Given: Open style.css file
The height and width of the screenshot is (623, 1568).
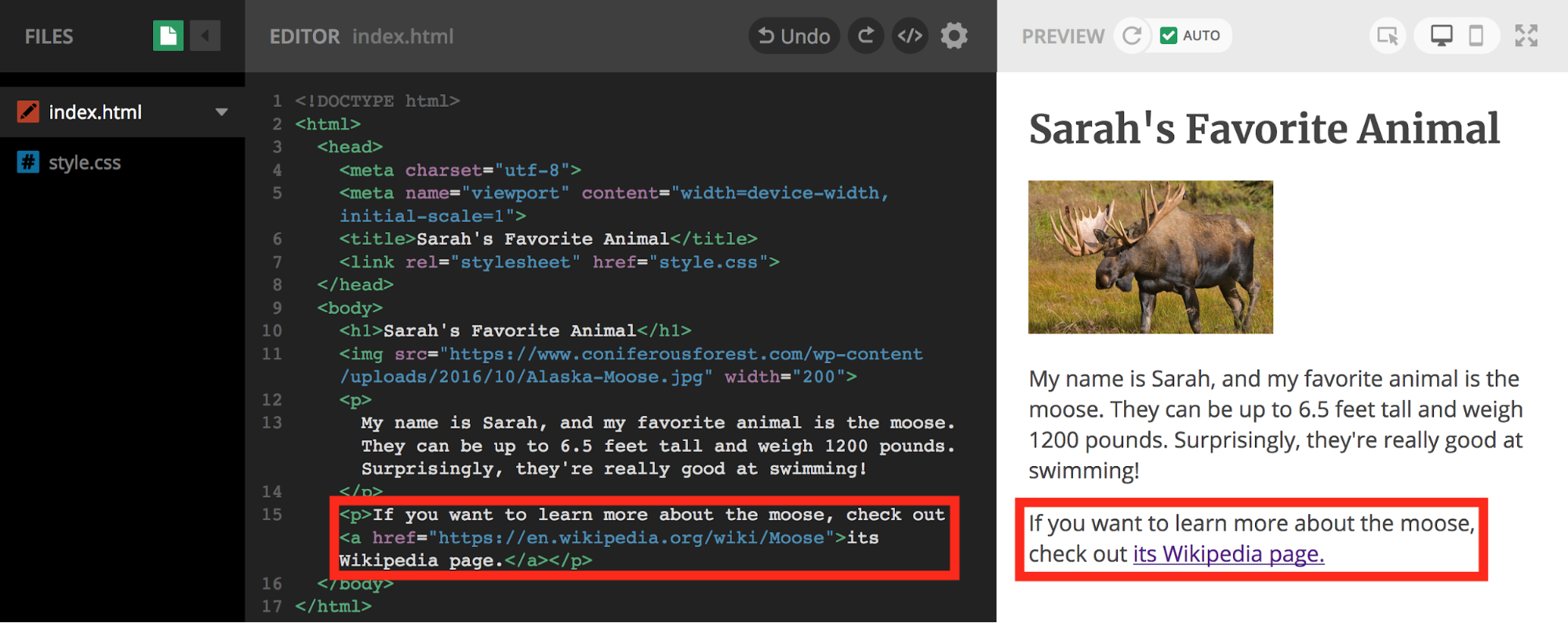Looking at the screenshot, I should click(84, 162).
